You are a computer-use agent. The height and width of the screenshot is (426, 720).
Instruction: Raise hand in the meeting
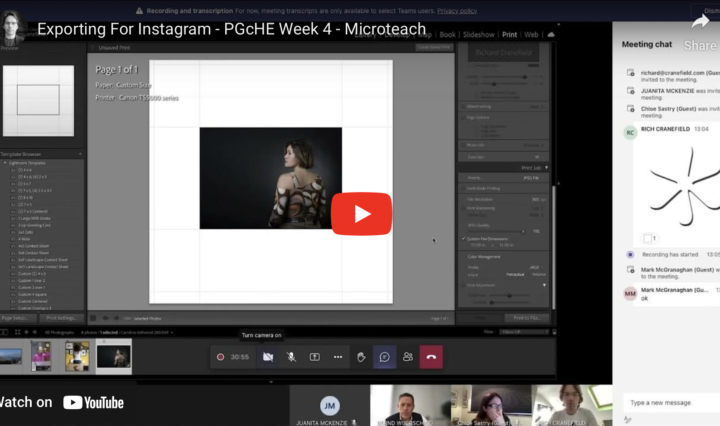point(361,357)
